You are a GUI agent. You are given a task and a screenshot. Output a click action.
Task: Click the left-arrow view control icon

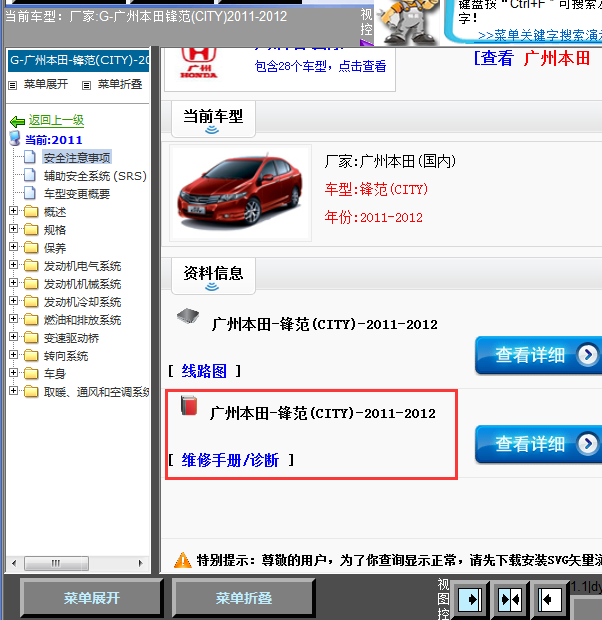549,599
